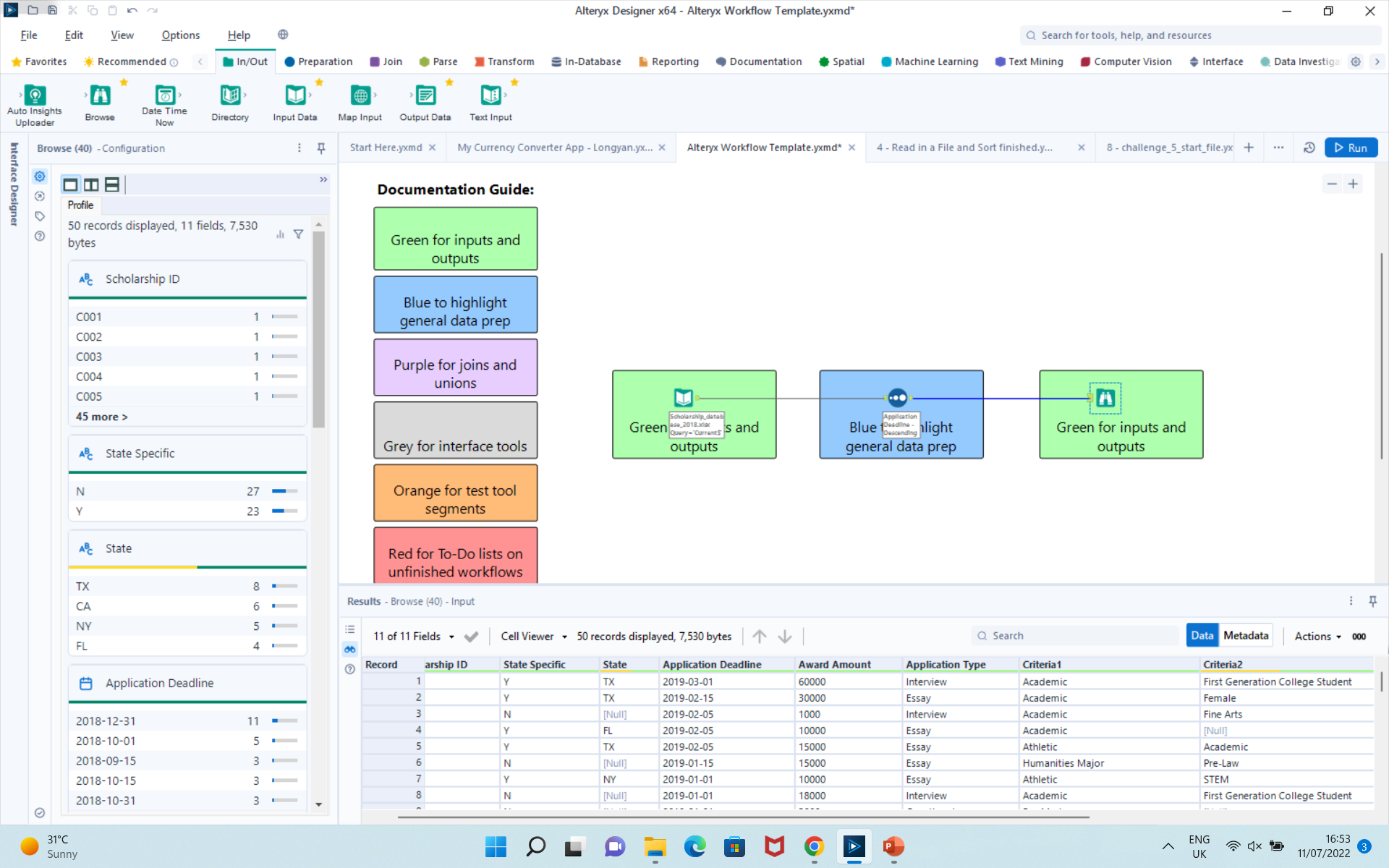The width and height of the screenshot is (1389, 868).
Task: Undo the last action
Action: 132,10
